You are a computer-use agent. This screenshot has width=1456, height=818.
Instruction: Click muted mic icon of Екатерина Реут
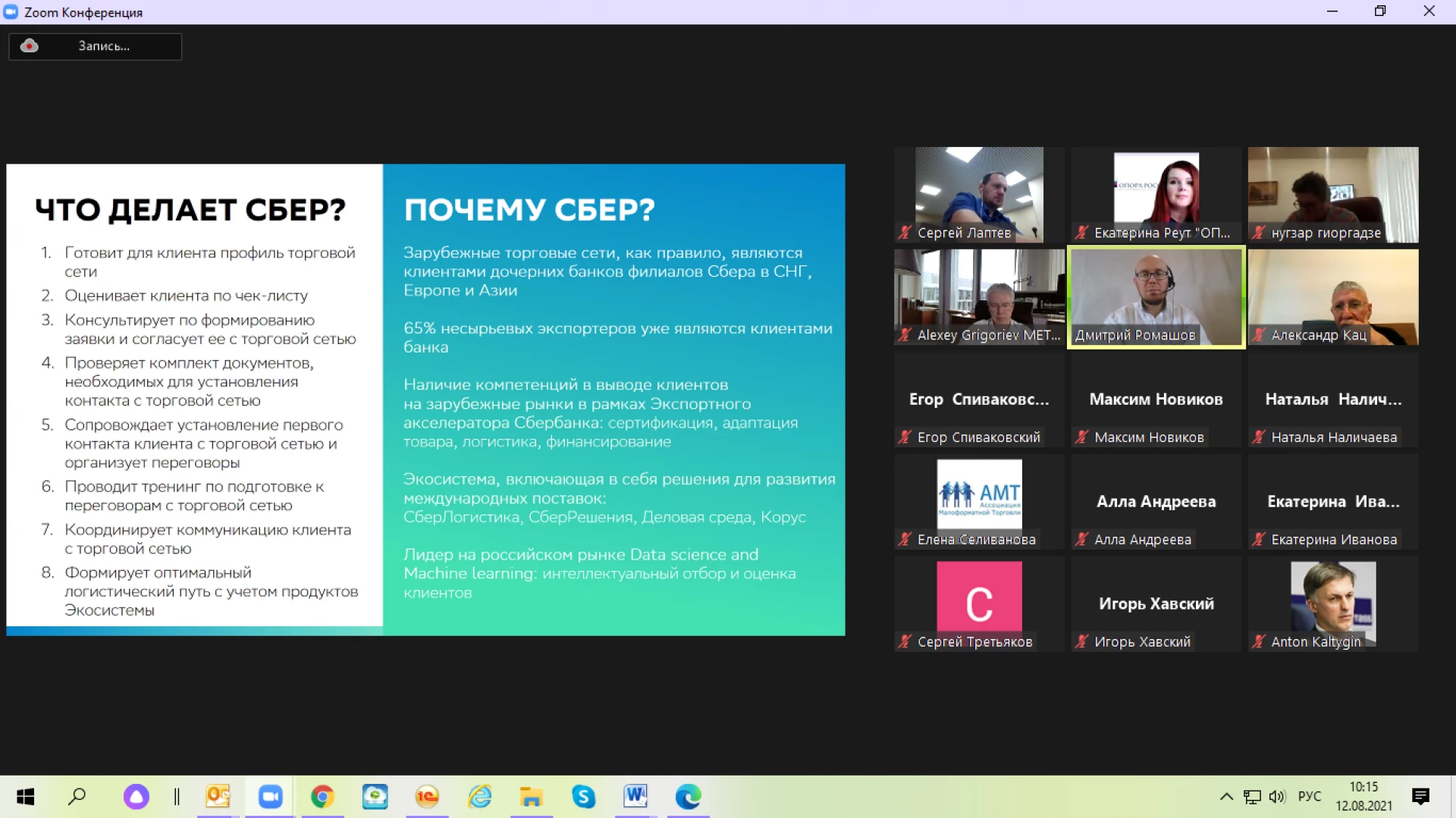pyautogui.click(x=1081, y=233)
